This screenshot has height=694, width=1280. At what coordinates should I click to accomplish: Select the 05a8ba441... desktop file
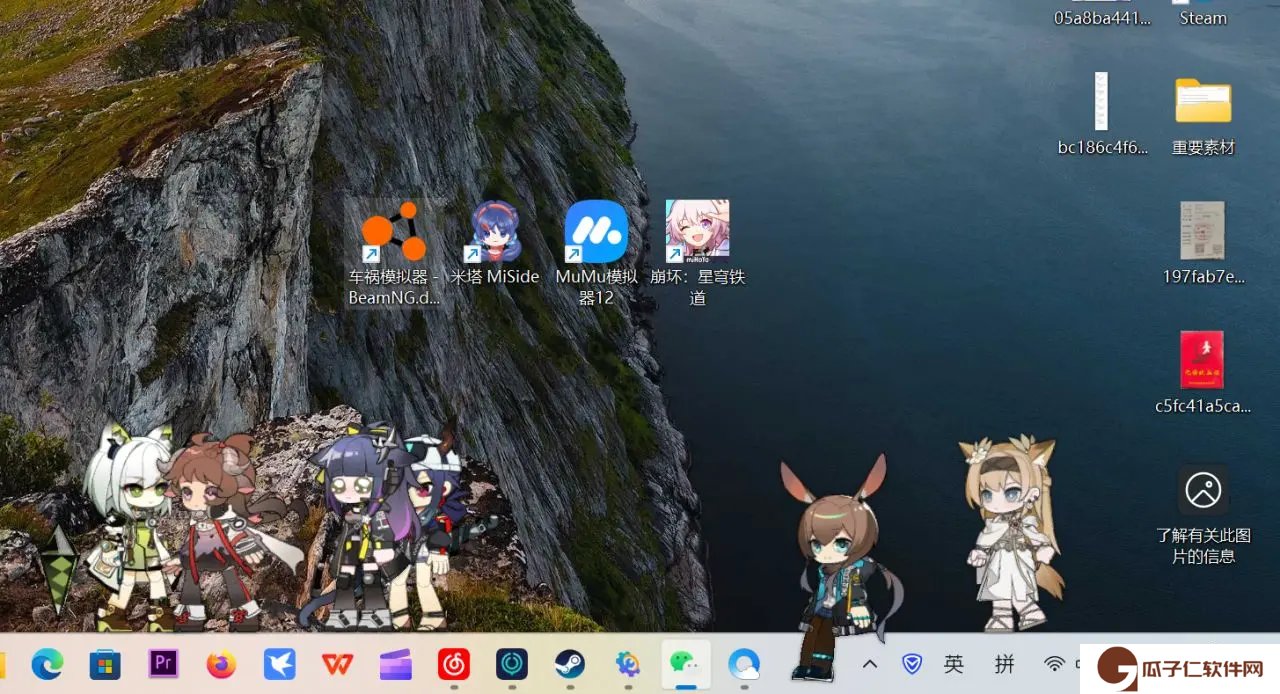pos(1102,14)
